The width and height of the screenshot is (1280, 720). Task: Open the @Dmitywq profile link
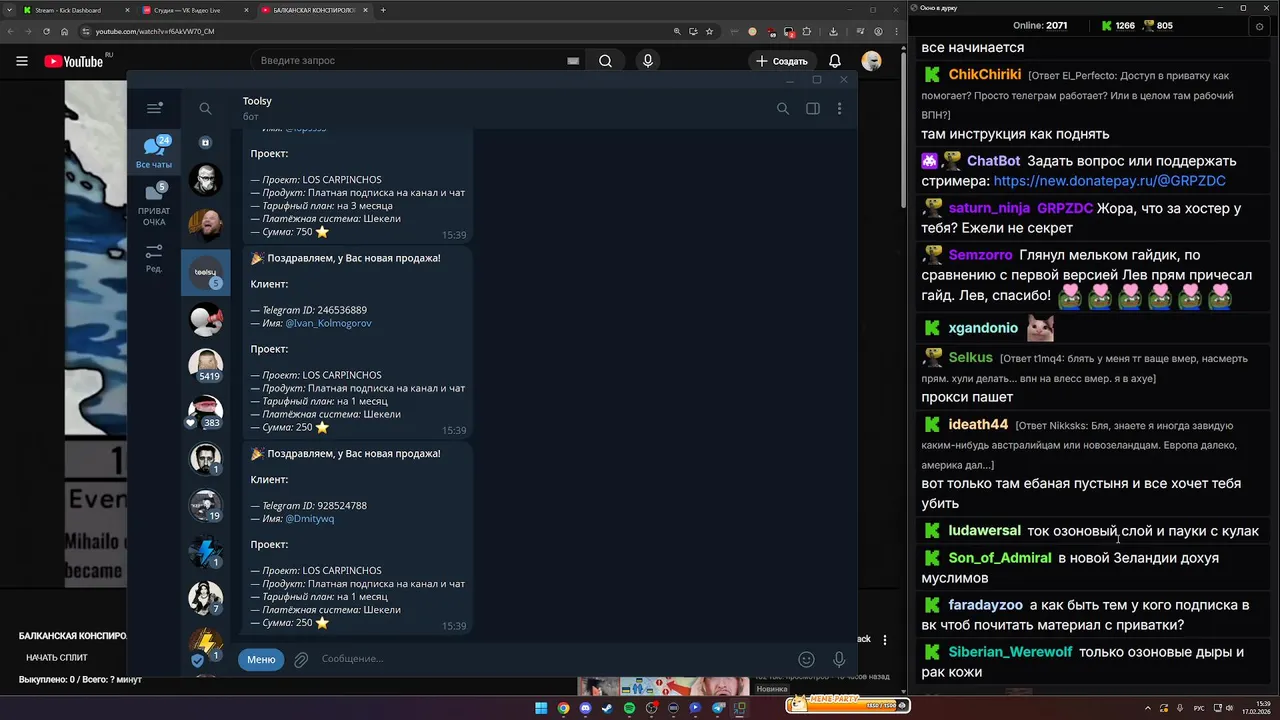[x=310, y=518]
